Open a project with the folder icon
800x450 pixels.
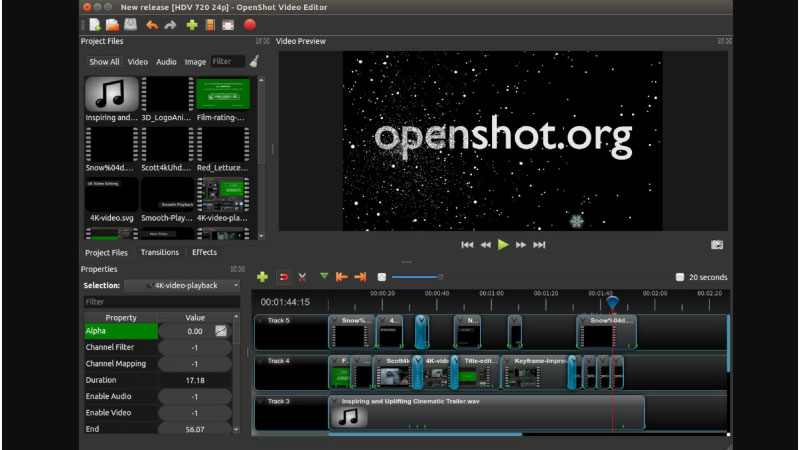(x=112, y=25)
